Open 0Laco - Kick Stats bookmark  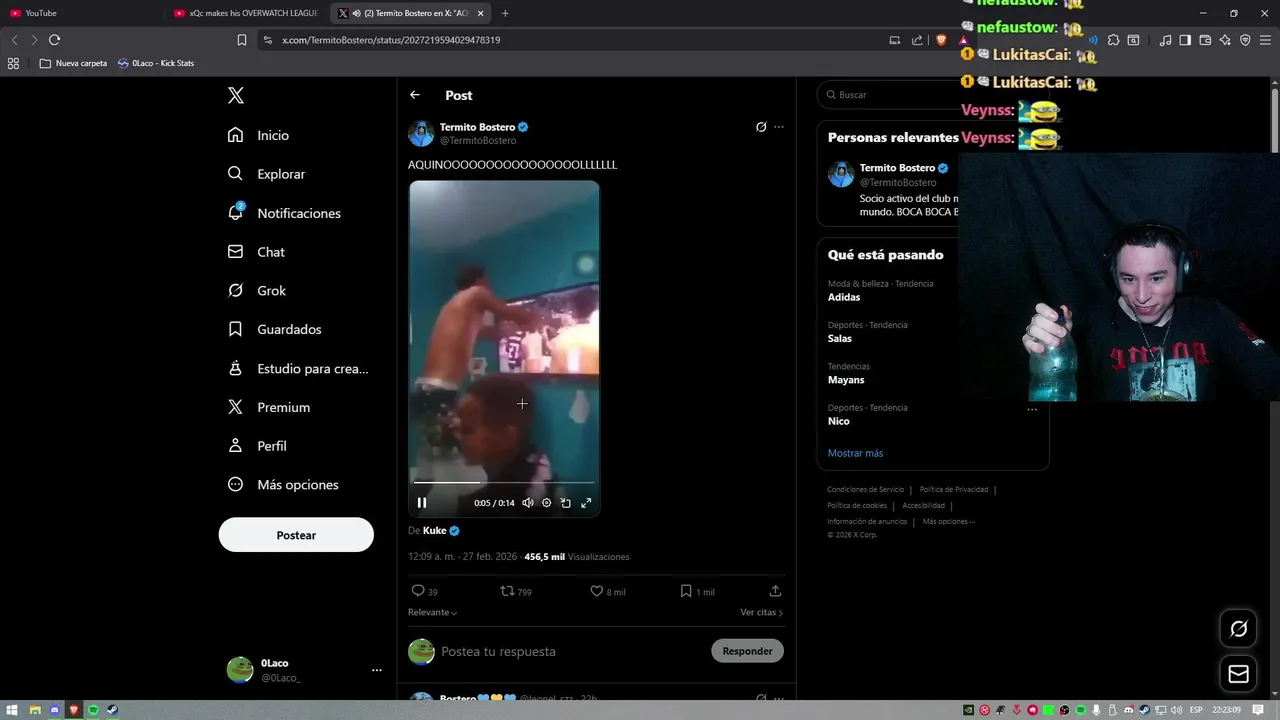(156, 63)
